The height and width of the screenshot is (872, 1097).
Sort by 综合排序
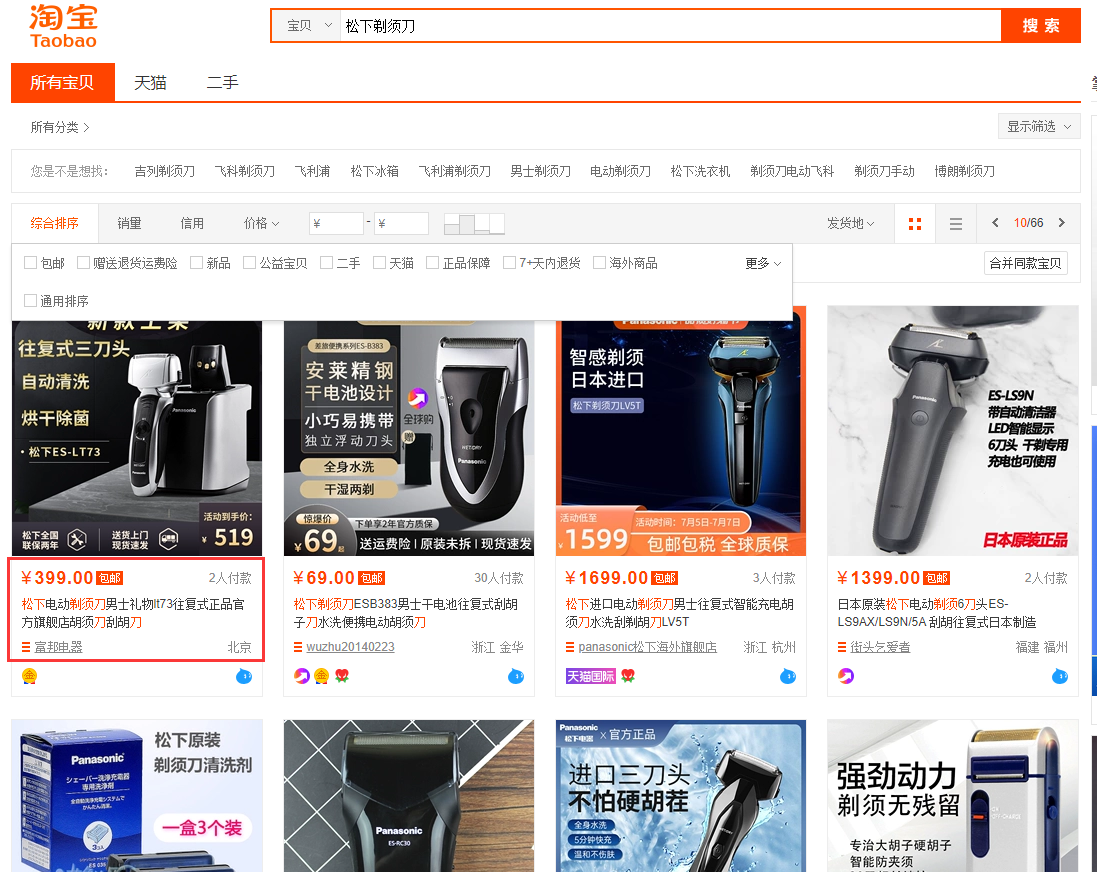point(55,223)
